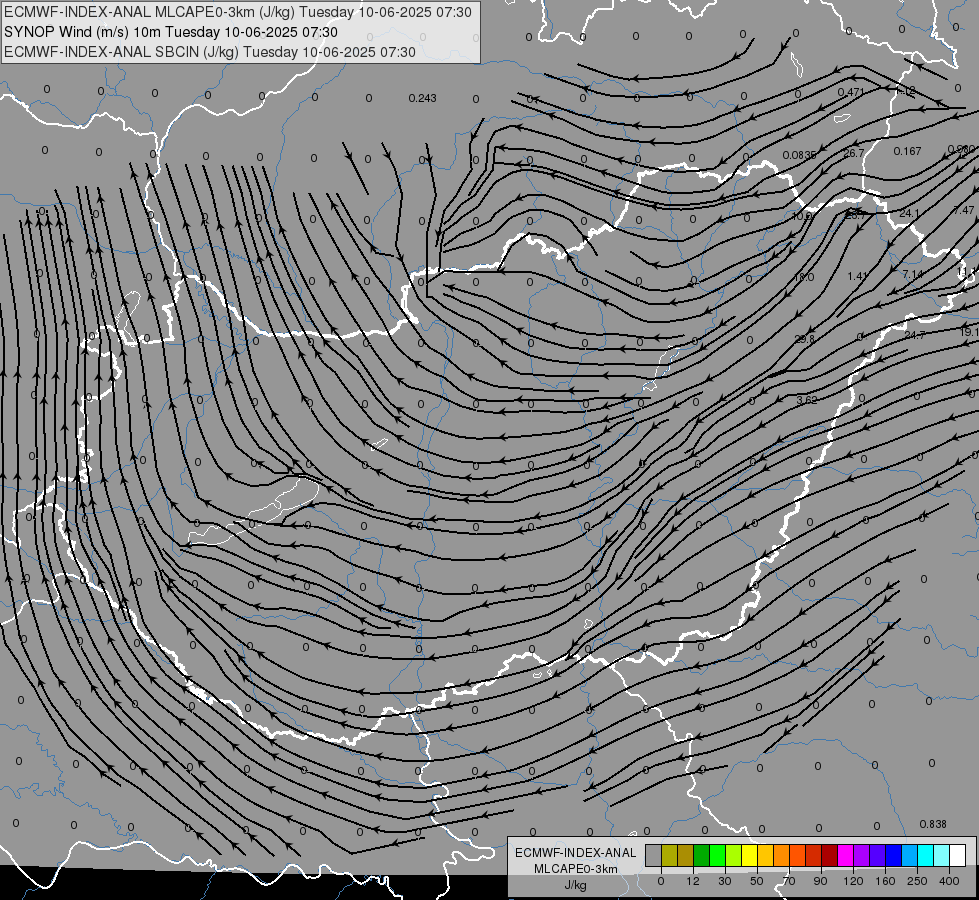Select the pure blue legend swatch
The image size is (979, 900).
(x=894, y=855)
